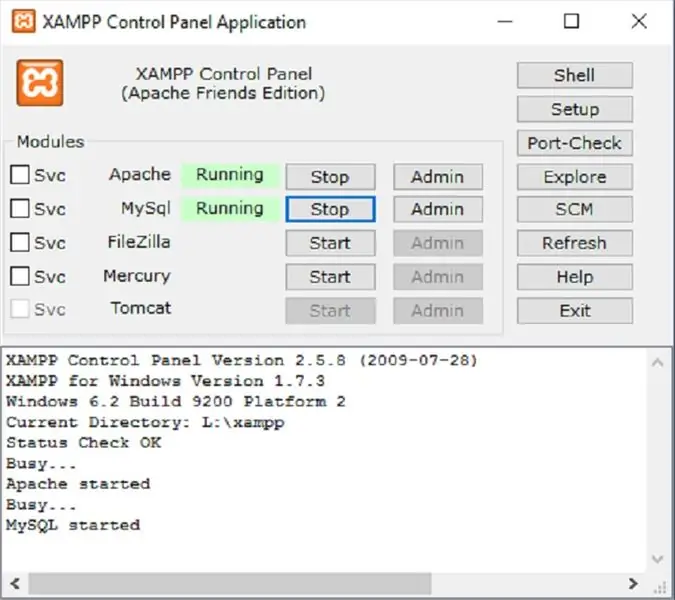Screen dimensions: 675x600
Task: Click the FileZilla module name
Action: 139,242
